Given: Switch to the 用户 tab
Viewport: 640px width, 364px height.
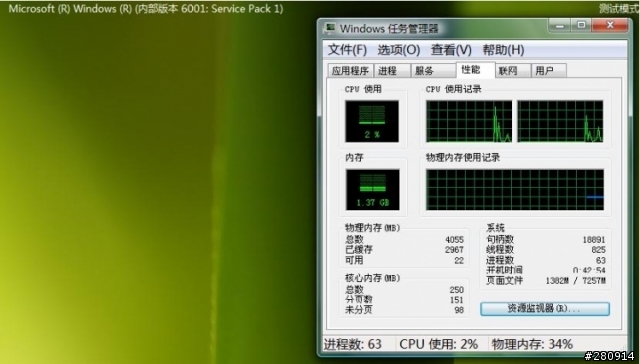Looking at the screenshot, I should click(549, 71).
